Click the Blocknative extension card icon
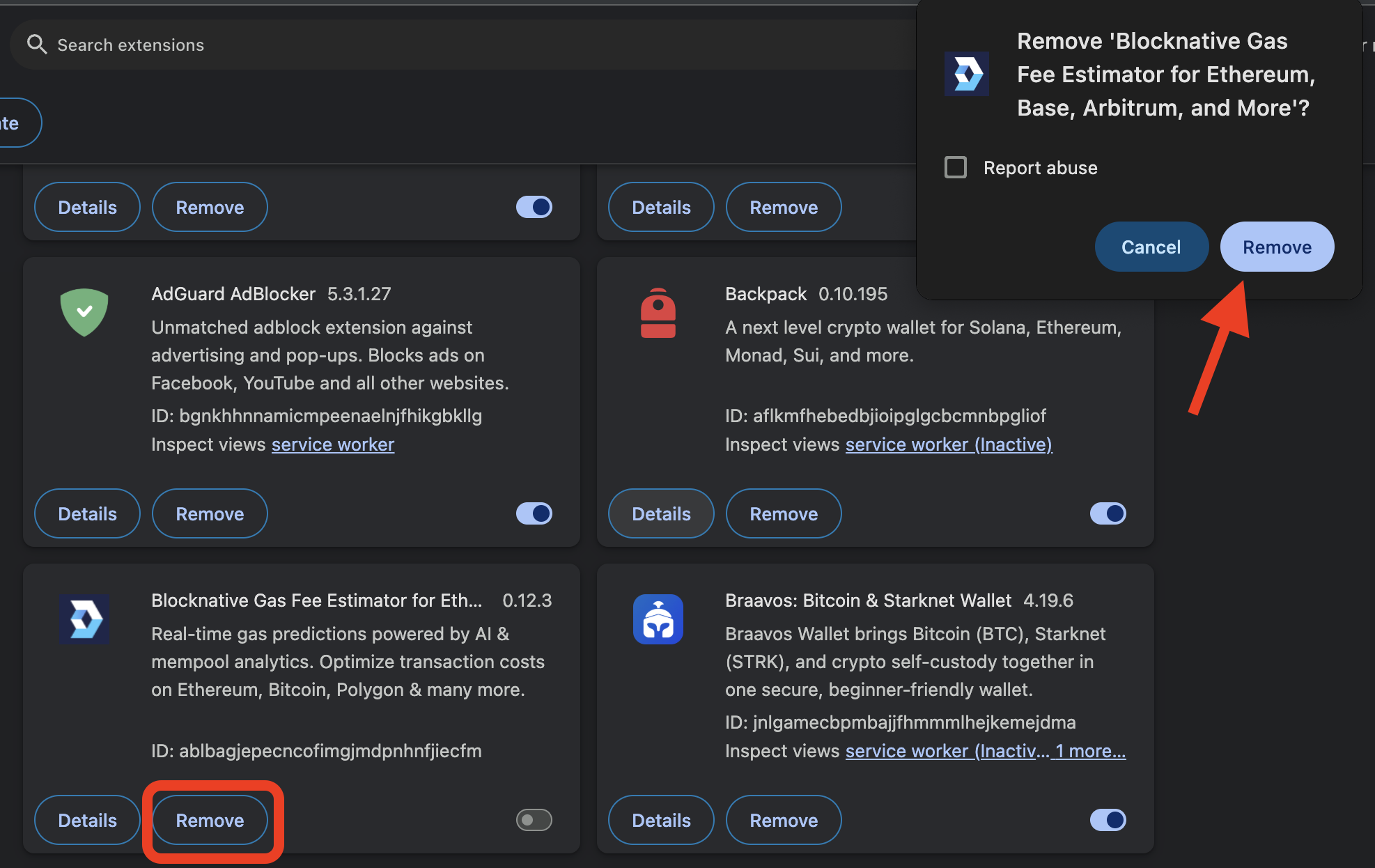1375x868 pixels. click(84, 619)
